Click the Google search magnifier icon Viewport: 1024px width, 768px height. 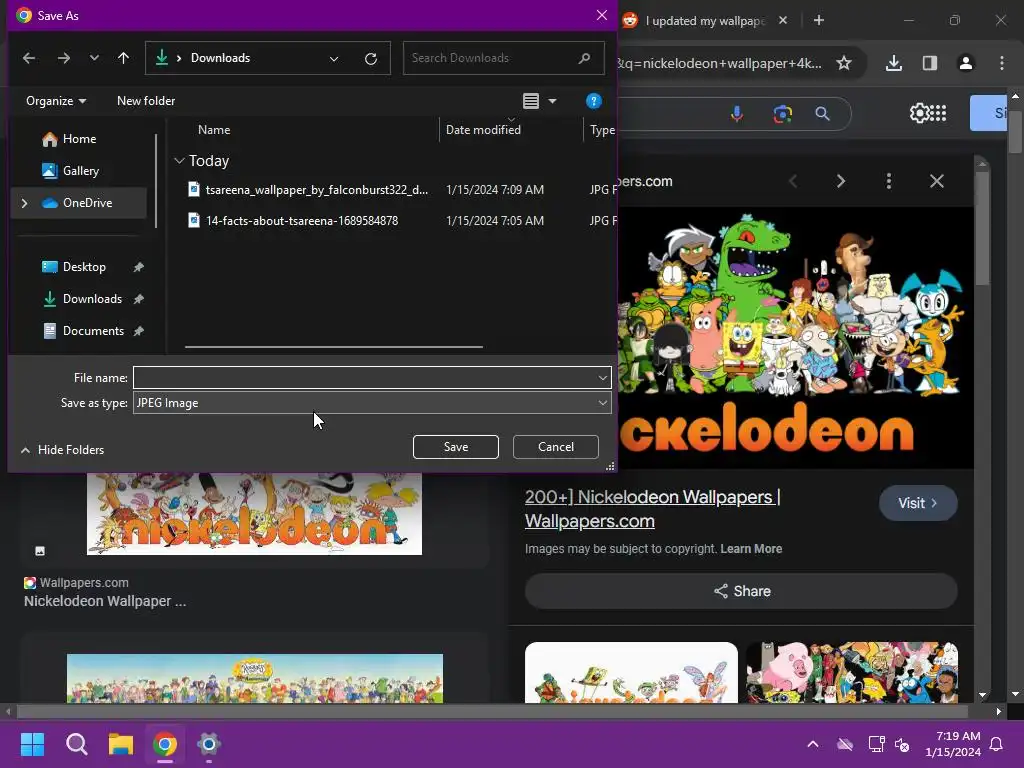pos(823,114)
